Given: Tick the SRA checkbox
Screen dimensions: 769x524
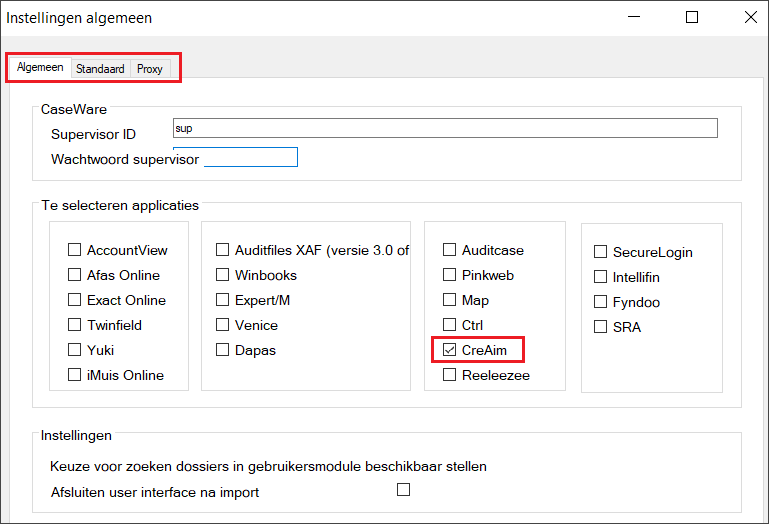Looking at the screenshot, I should [600, 327].
